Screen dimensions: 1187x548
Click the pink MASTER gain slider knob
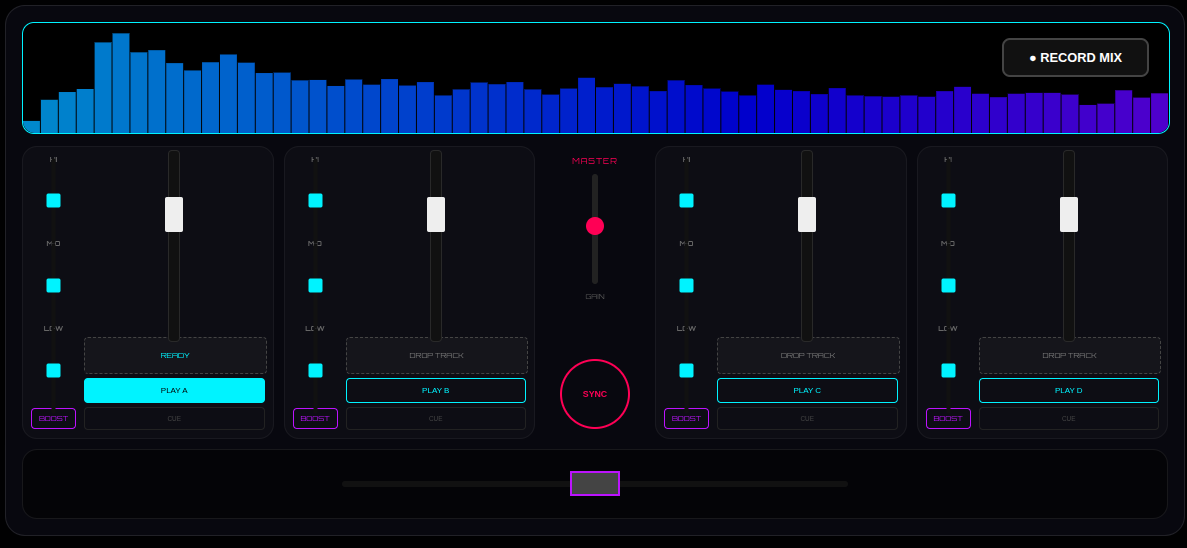point(595,226)
